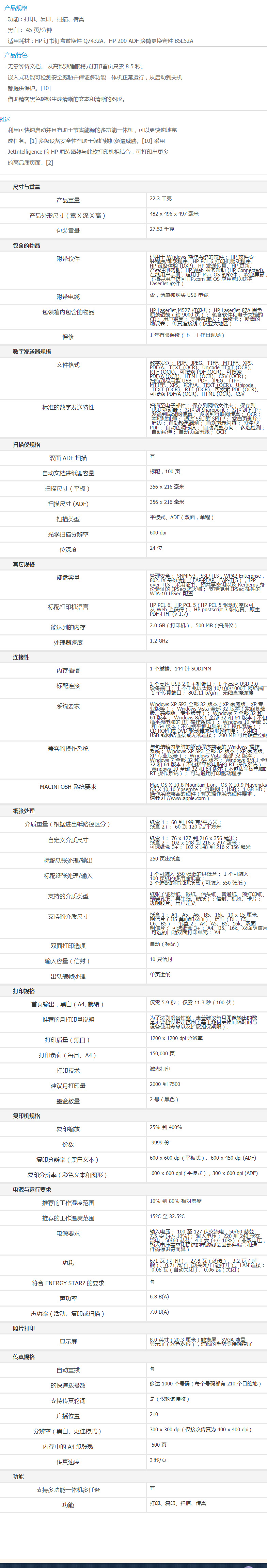This screenshot has height=1568, width=267.
Task: Click the 兼容的操作系统 label
Action: [68, 749]
